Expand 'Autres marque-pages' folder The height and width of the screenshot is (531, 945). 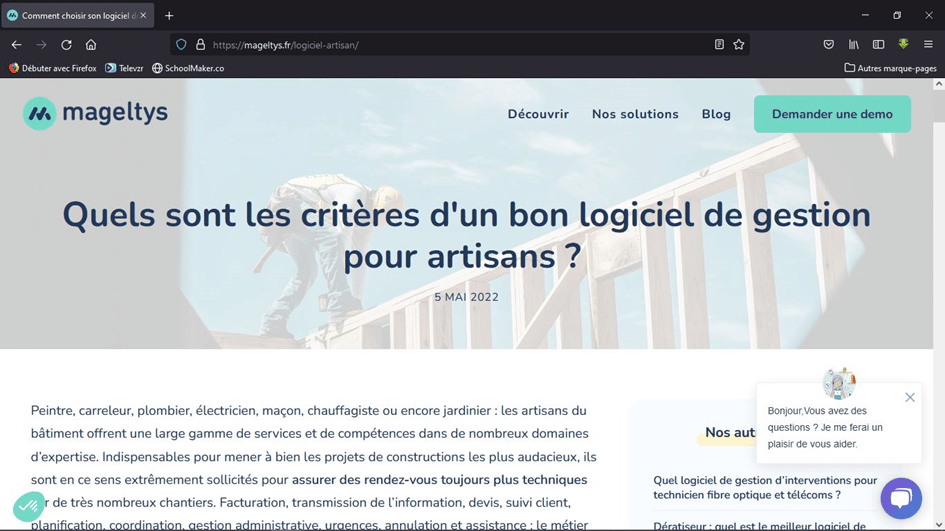[x=890, y=68]
